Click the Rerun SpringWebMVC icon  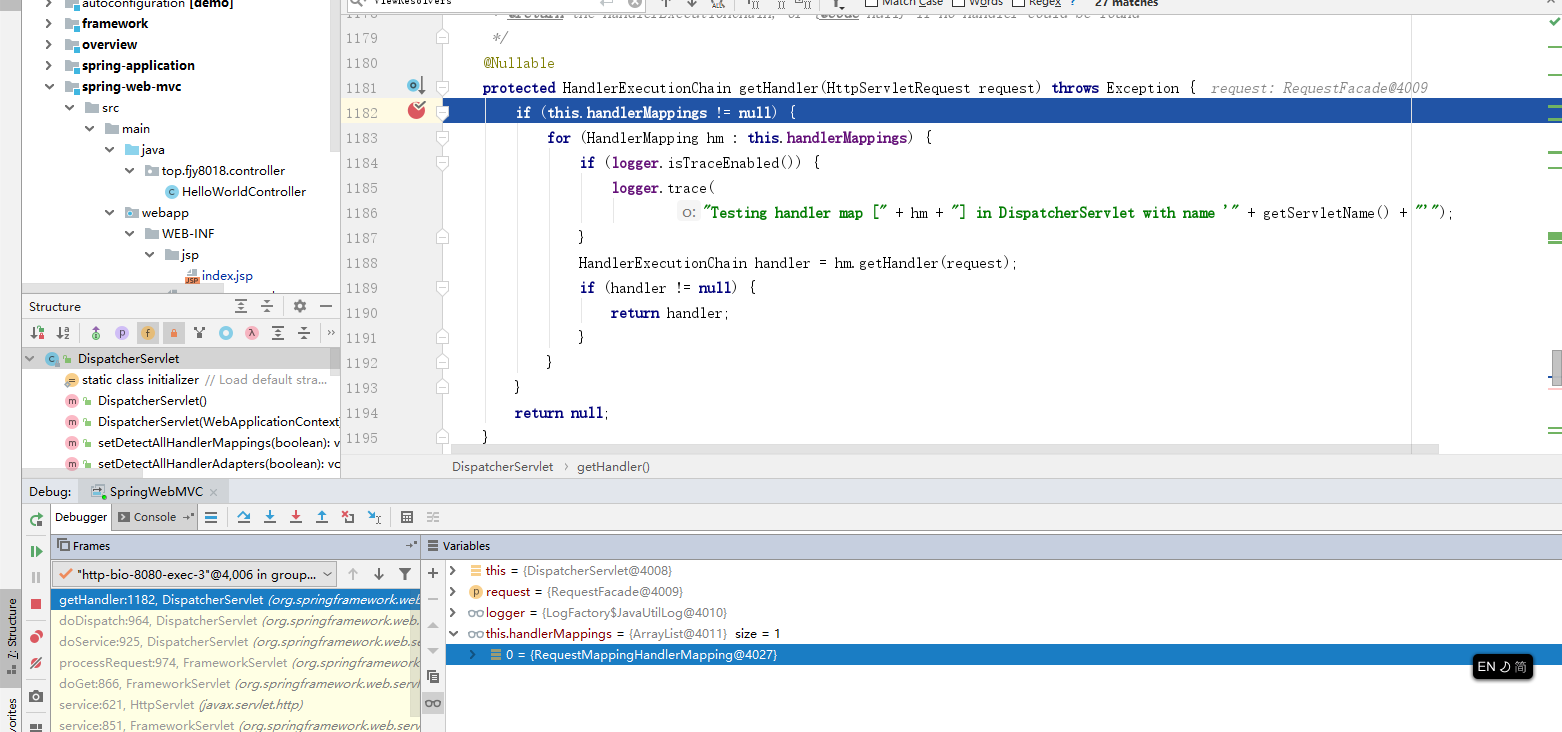tap(36, 520)
